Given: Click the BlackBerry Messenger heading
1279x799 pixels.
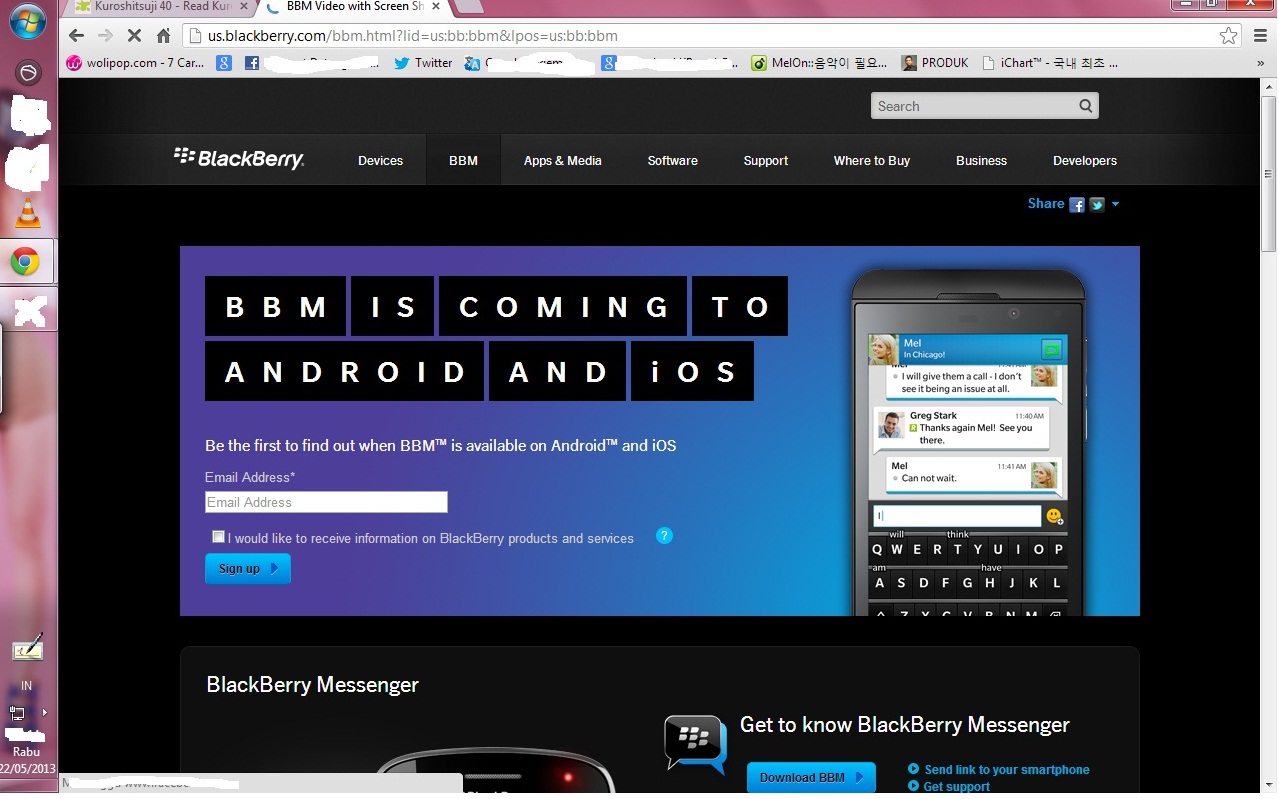Looking at the screenshot, I should click(x=312, y=685).
